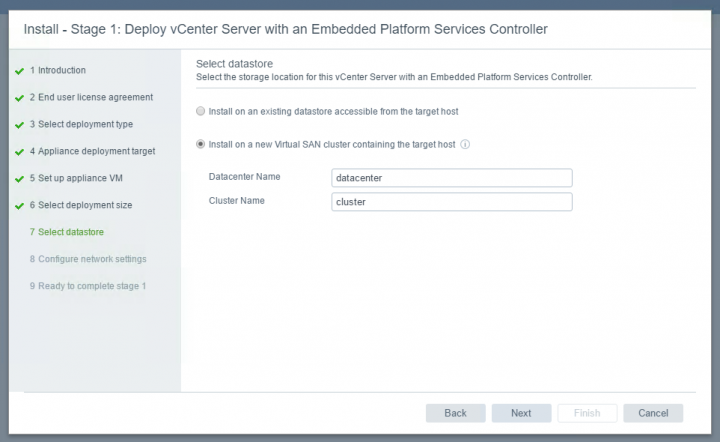Open step 6 Select deployment size

point(81,205)
